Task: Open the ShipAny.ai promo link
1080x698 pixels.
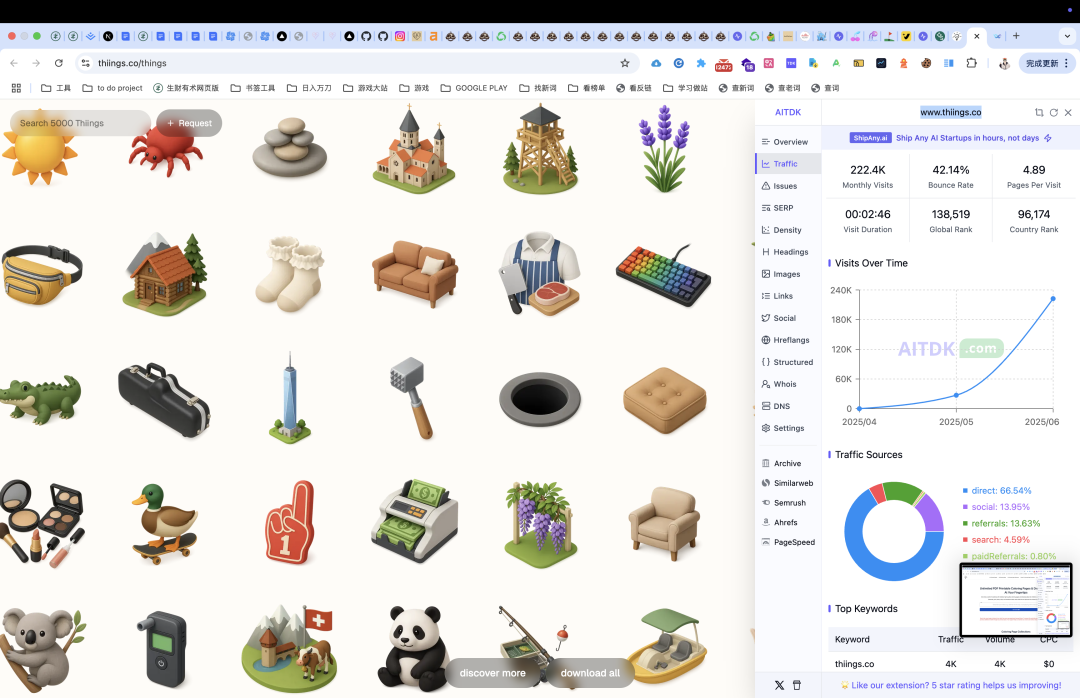Action: (951, 138)
